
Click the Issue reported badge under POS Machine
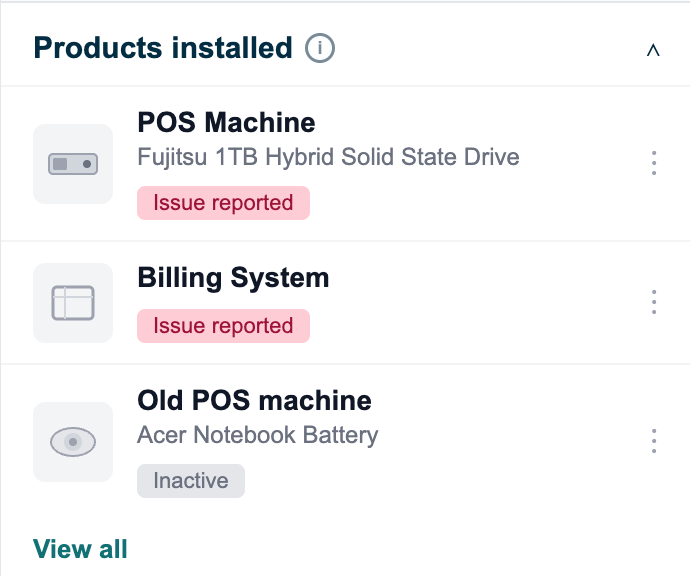pos(224,203)
